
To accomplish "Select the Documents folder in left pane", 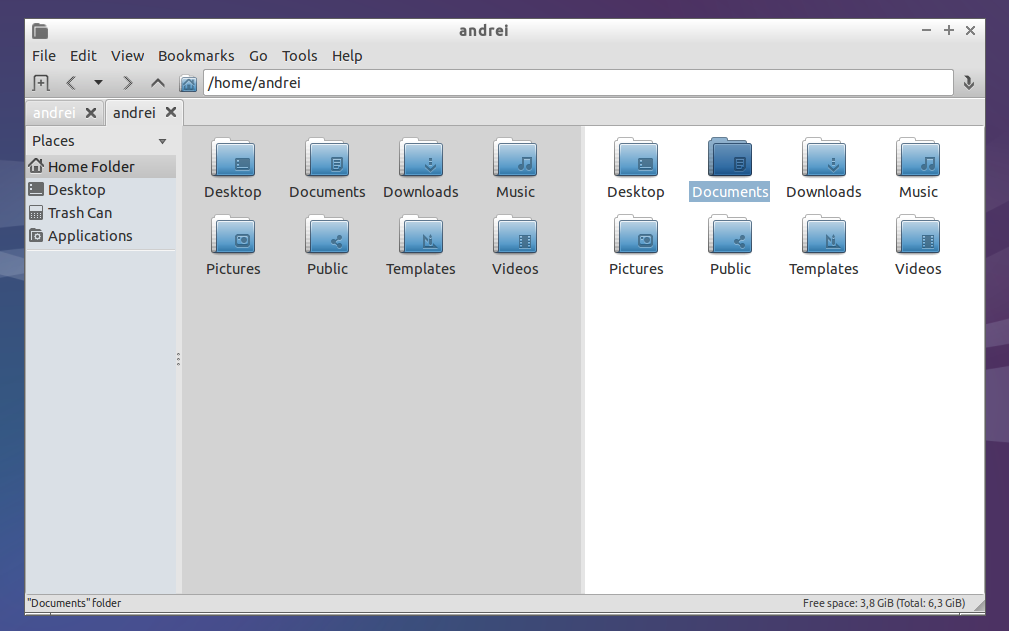I will pyautogui.click(x=327, y=169).
